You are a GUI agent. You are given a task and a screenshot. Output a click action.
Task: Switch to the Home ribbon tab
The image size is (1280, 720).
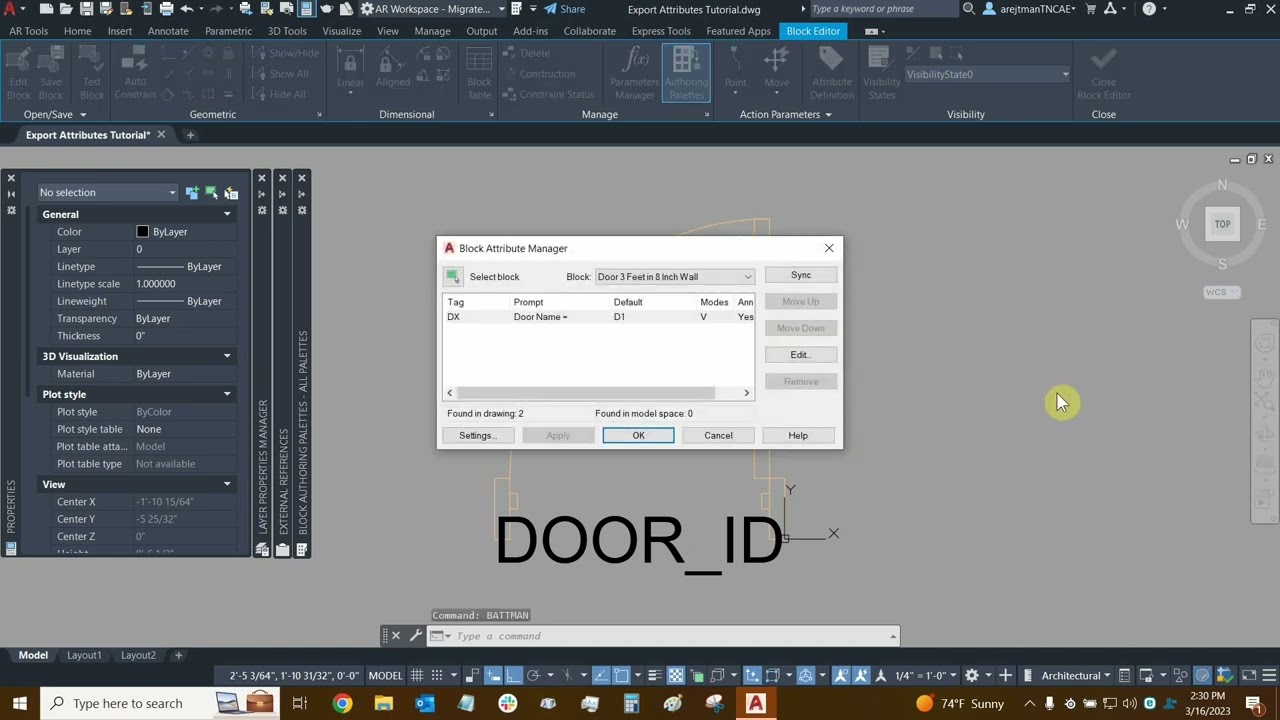coord(77,31)
